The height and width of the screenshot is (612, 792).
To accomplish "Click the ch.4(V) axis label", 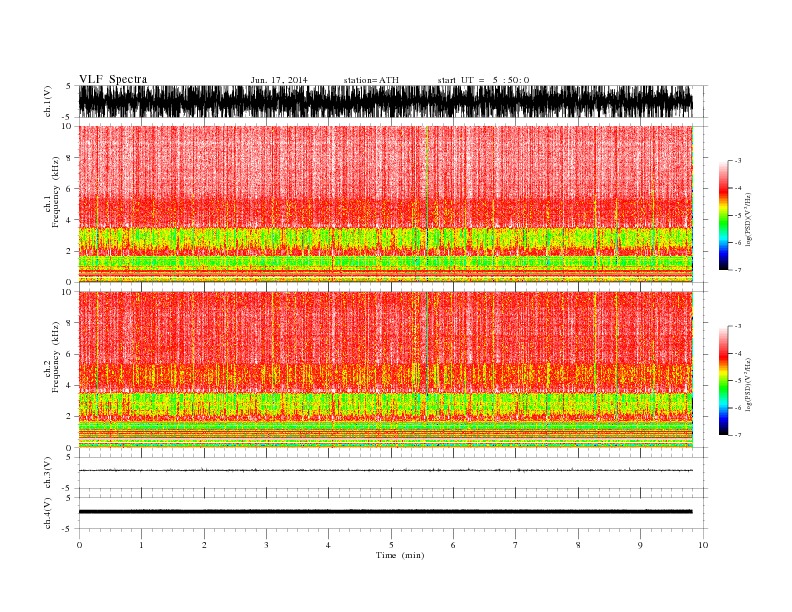I will pos(47,513).
